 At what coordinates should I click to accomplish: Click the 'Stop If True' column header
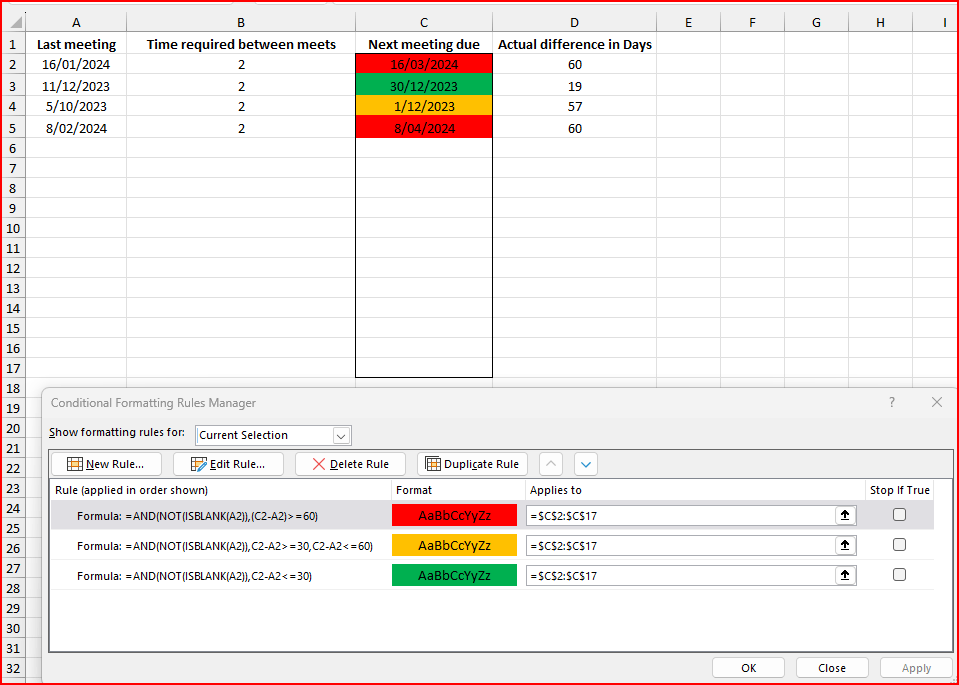[900, 490]
